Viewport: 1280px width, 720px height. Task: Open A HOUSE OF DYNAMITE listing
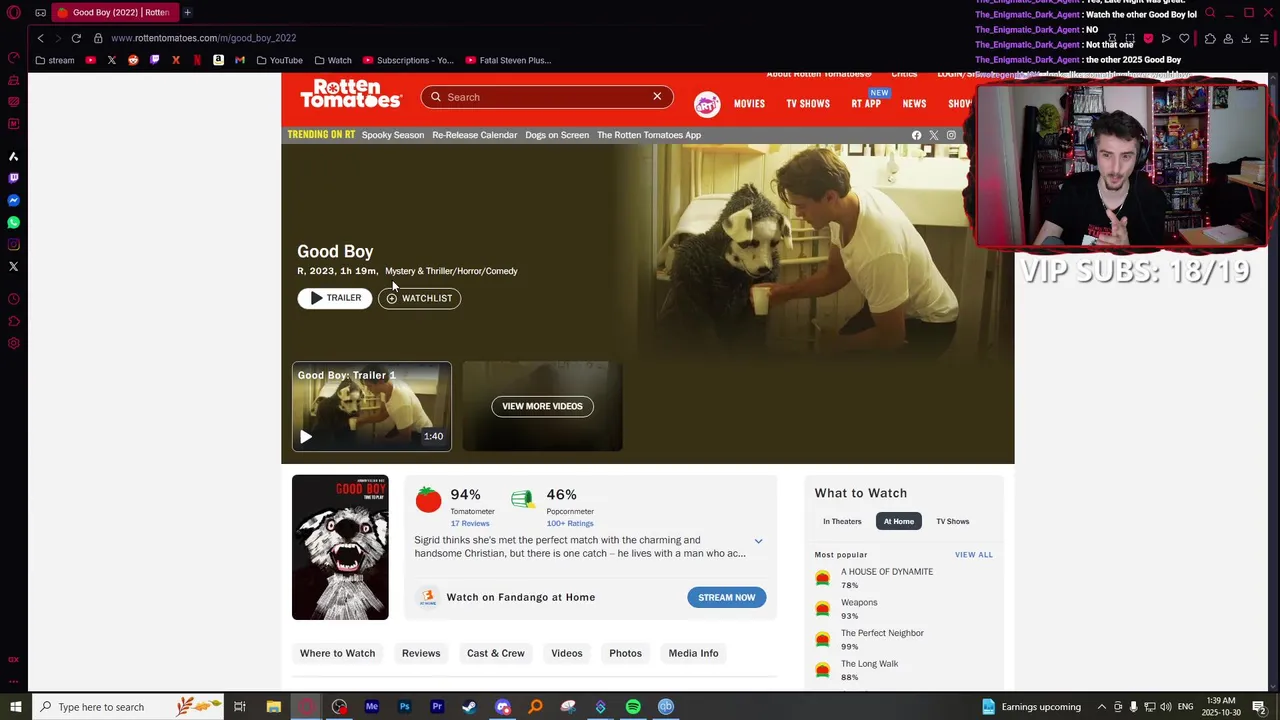[x=887, y=572]
